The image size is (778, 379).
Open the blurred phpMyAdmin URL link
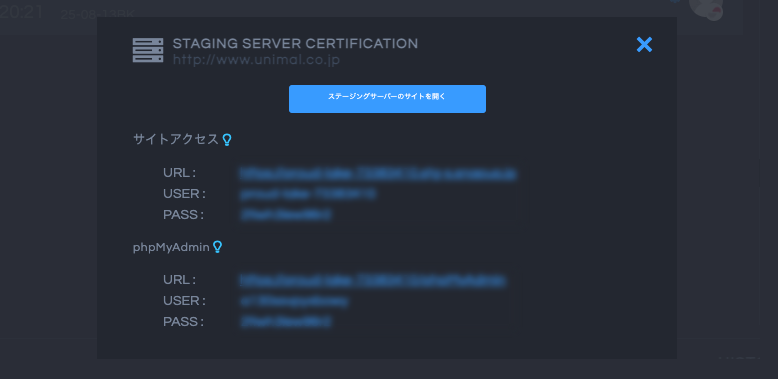click(x=373, y=280)
